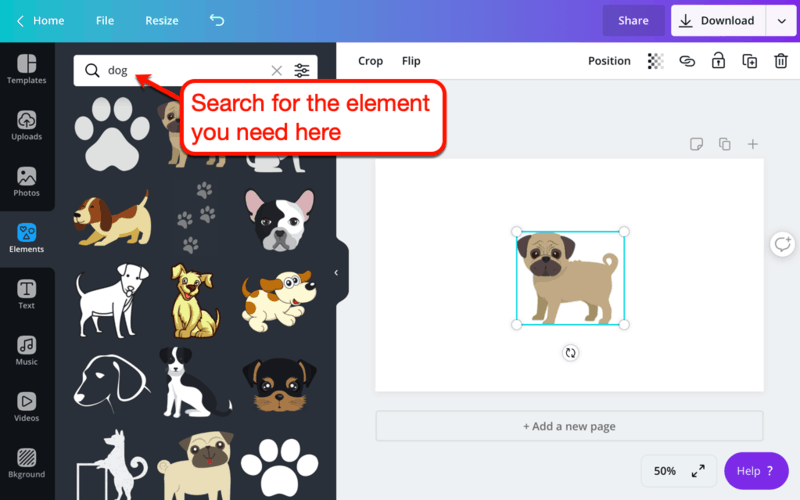Click the undo arrow
Screen dimensions: 800x500
[217, 20]
